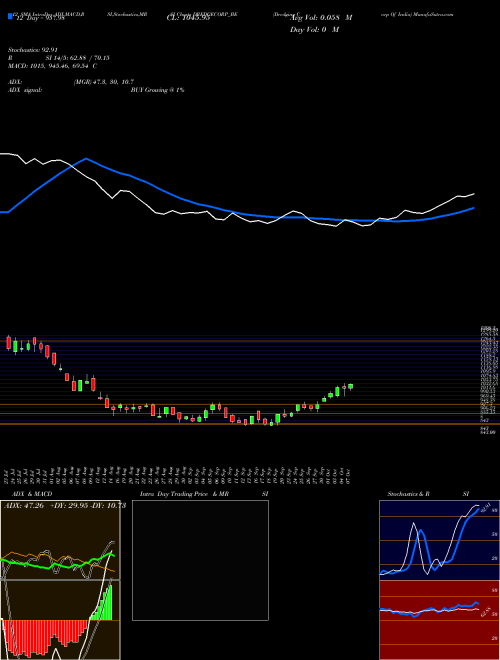Select the 'Avg Vol: 0.058 M' text
Image resolution: width=500 pixels, height=660 pixels.
[319, 18]
